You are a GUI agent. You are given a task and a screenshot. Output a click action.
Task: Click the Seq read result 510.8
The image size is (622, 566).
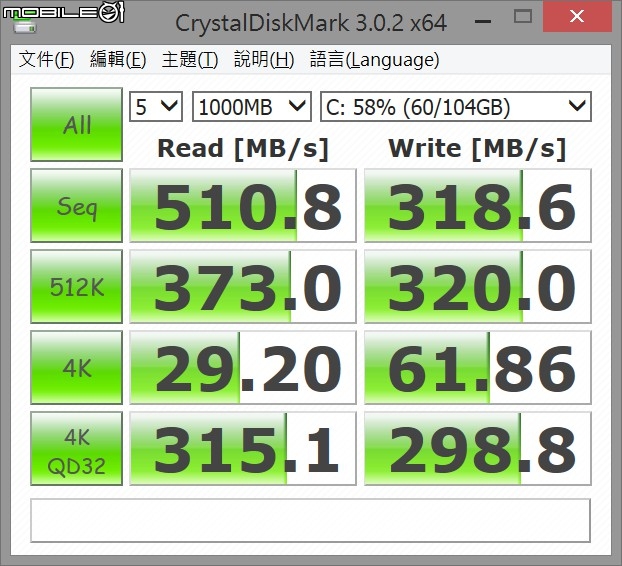(x=243, y=205)
